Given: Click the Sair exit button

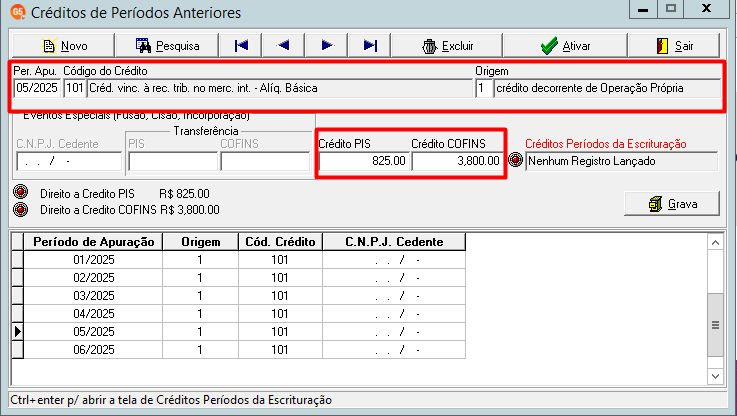Looking at the screenshot, I should [x=674, y=46].
